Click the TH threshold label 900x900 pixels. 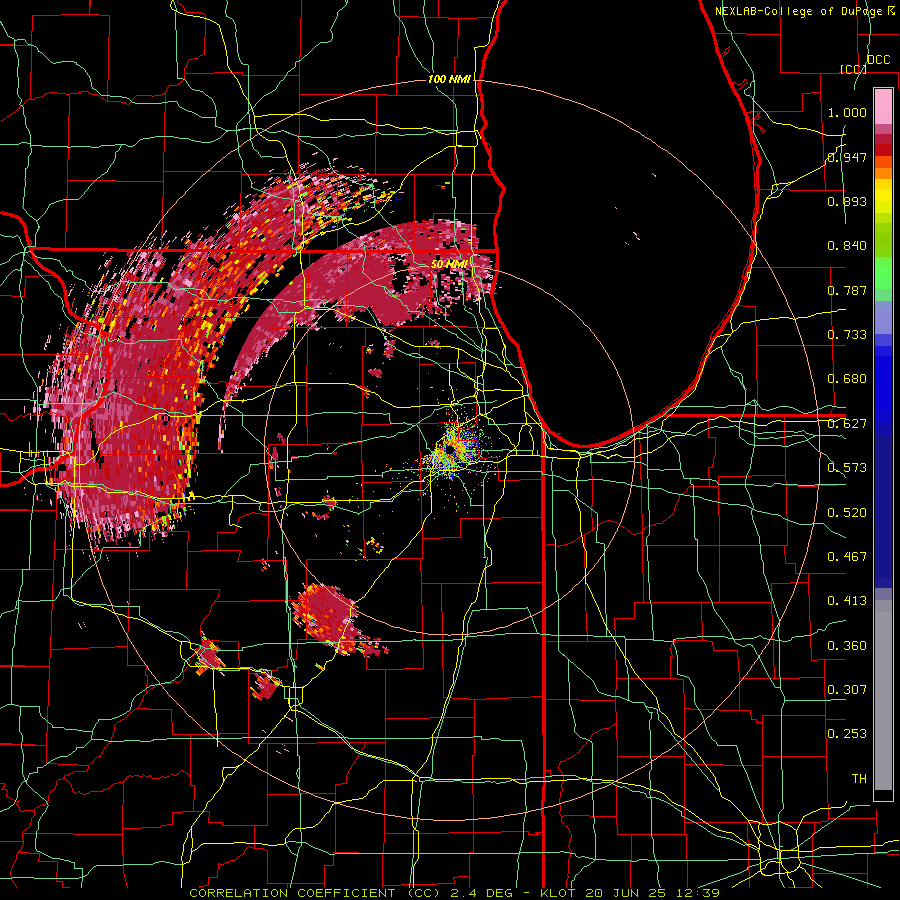pyautogui.click(x=859, y=779)
